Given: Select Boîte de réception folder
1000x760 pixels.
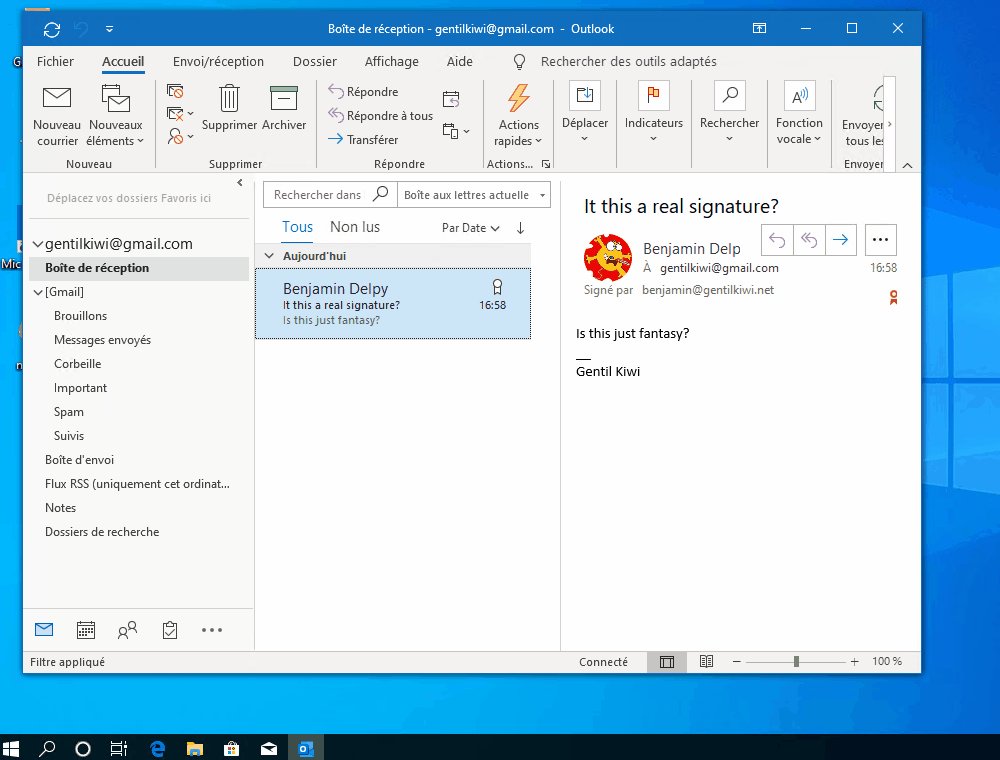Looking at the screenshot, I should (x=139, y=268).
